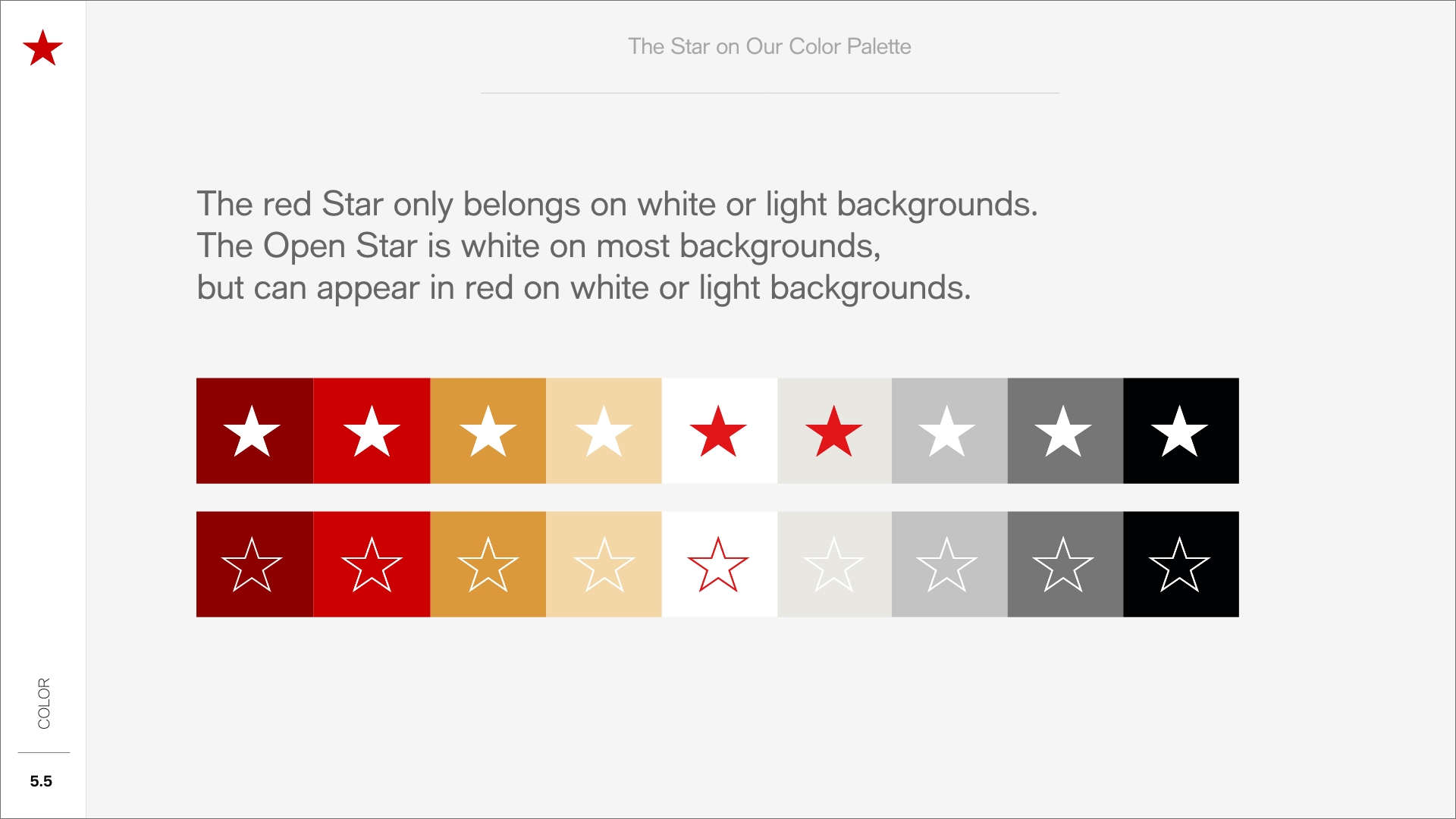Select the open white star on black swatch

pos(1179,565)
